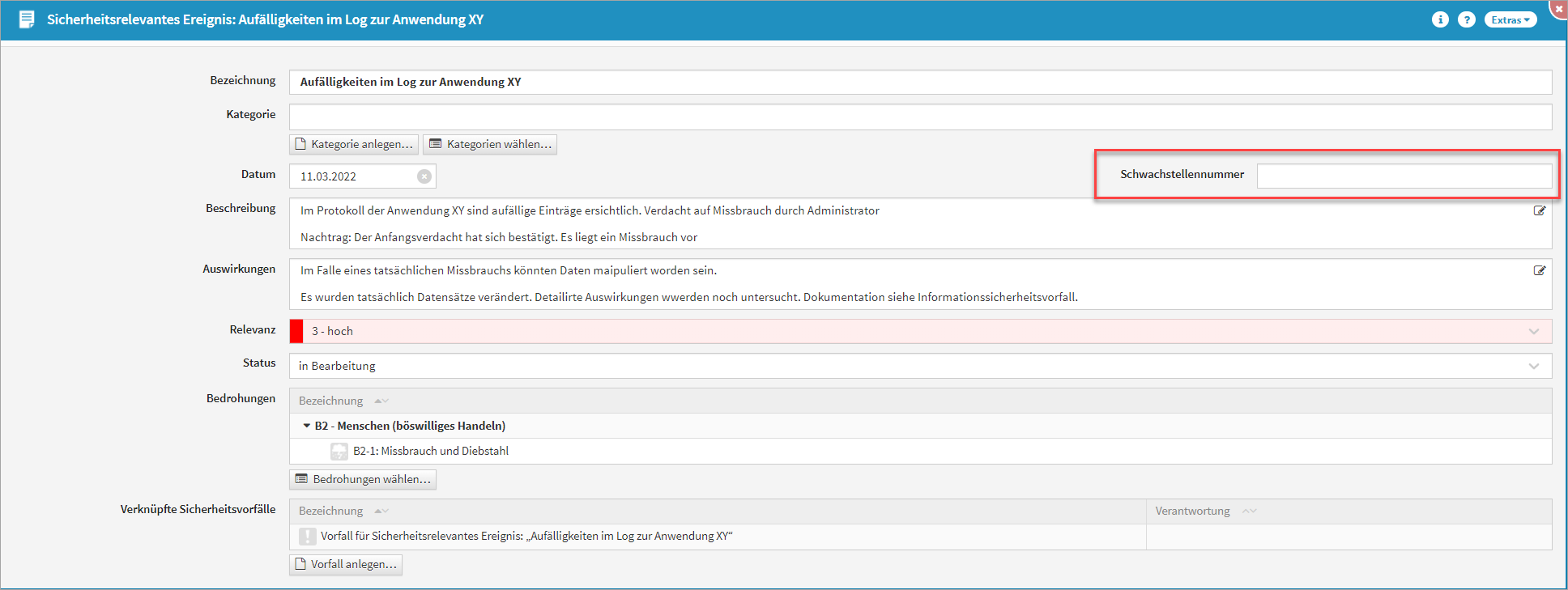Collapse B2 - Menschen tree group

click(x=307, y=426)
